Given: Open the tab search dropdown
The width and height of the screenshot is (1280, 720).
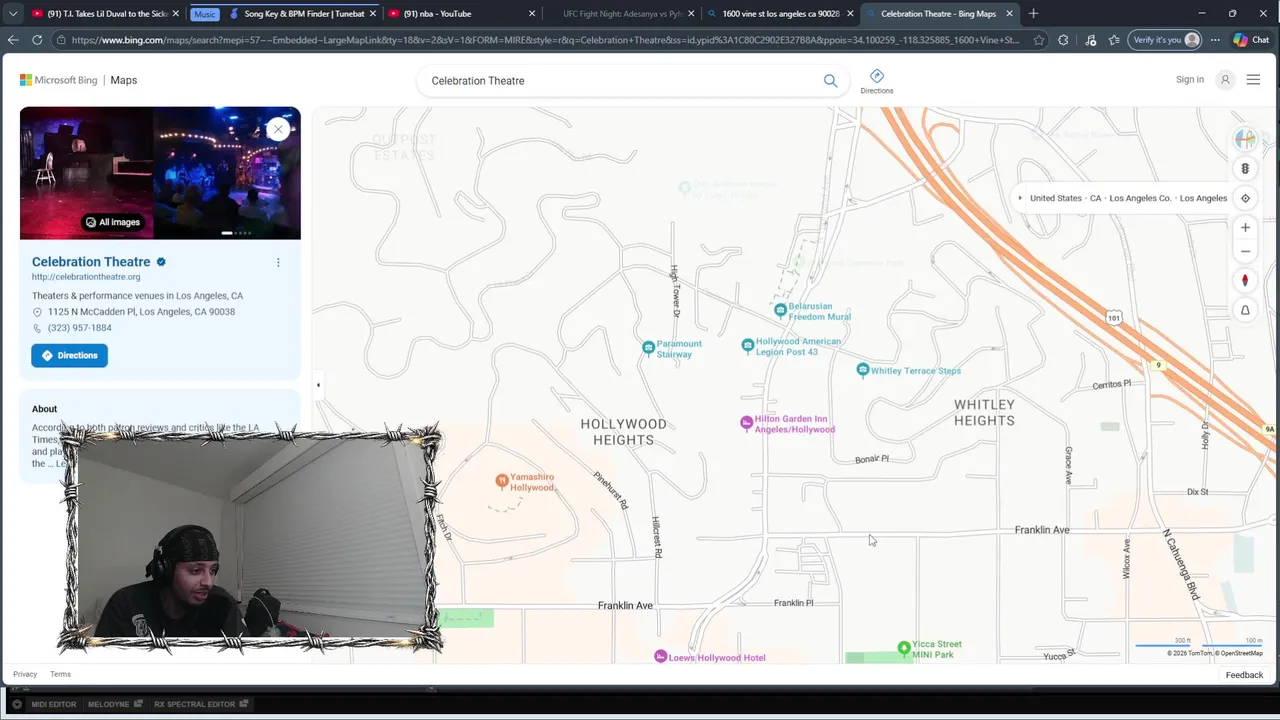Looking at the screenshot, I should [12, 14].
